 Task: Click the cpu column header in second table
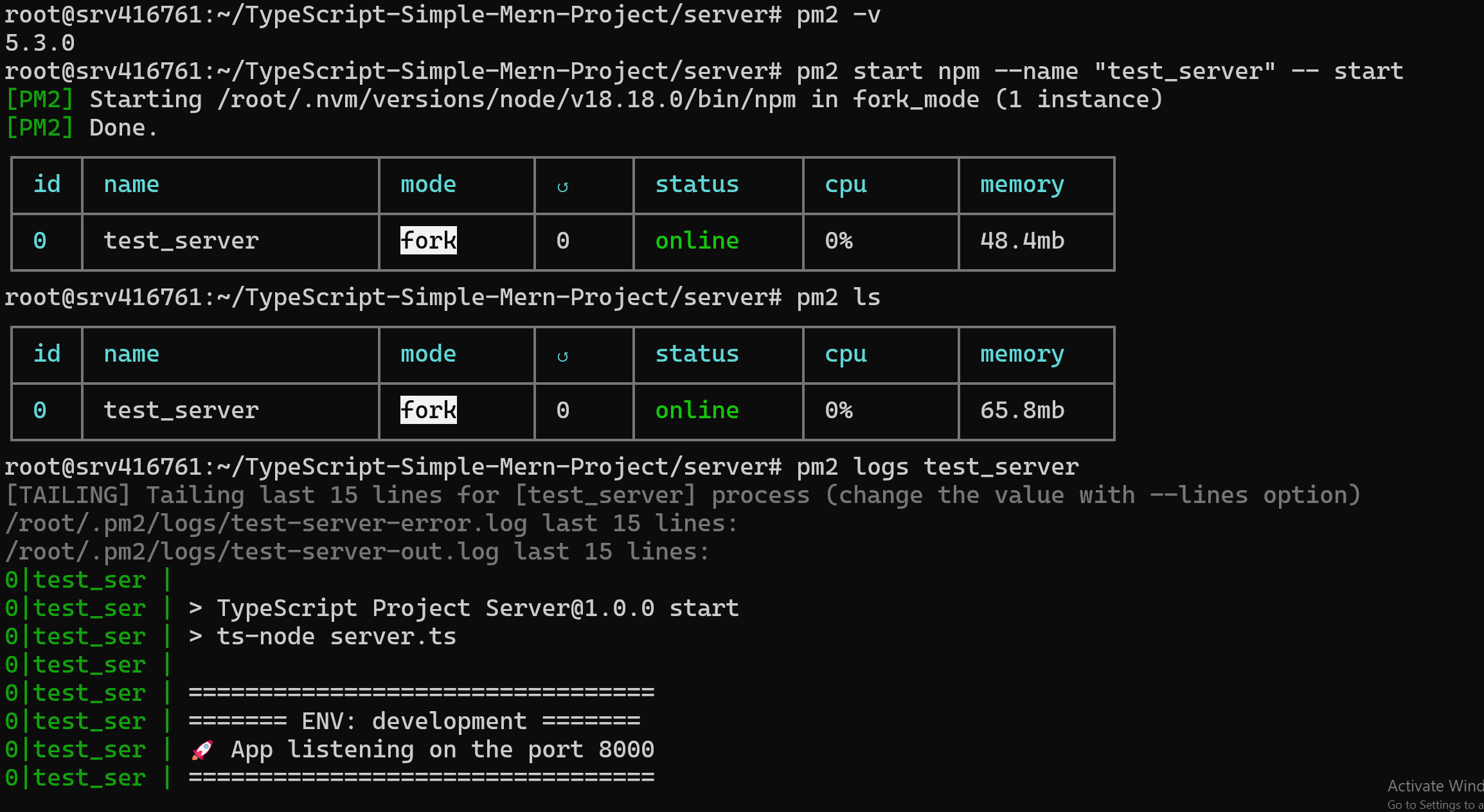[x=846, y=355]
